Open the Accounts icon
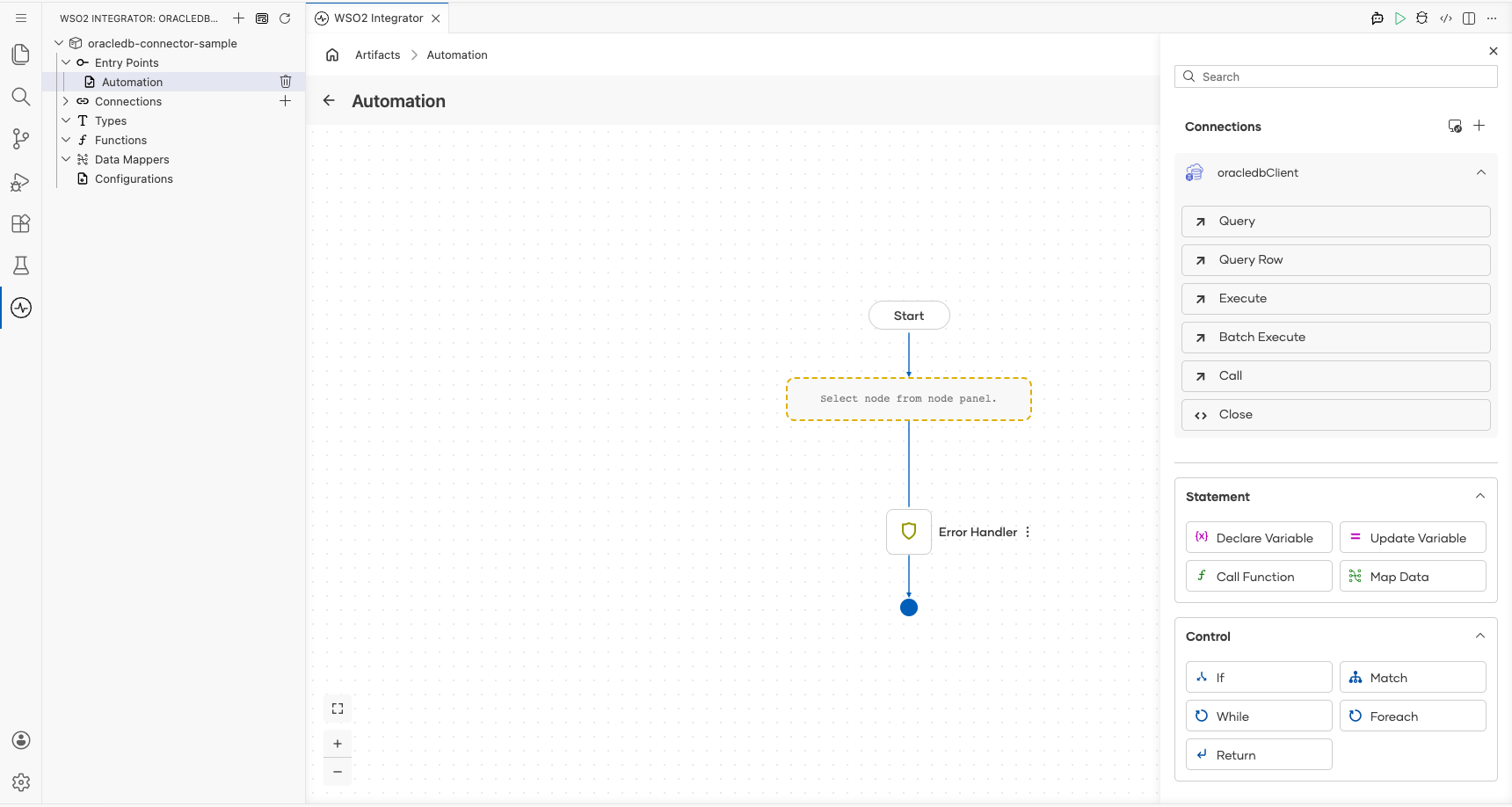The height and width of the screenshot is (807, 1512). 21,740
